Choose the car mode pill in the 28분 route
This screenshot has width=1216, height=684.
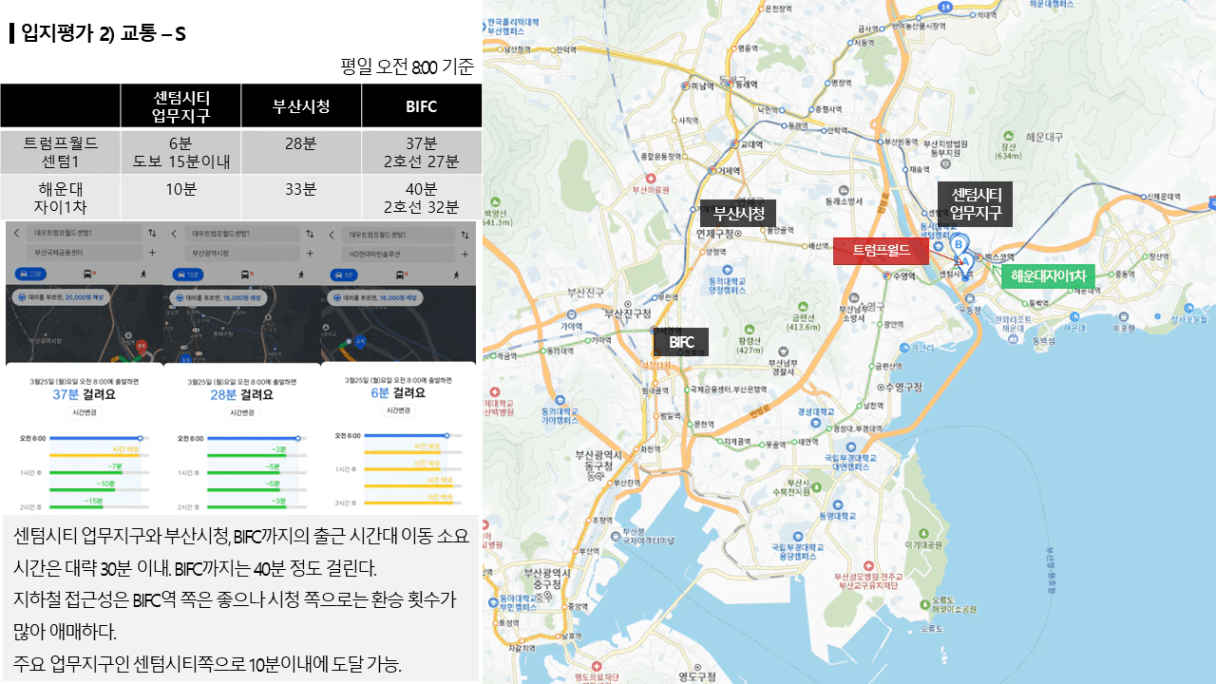(188, 274)
